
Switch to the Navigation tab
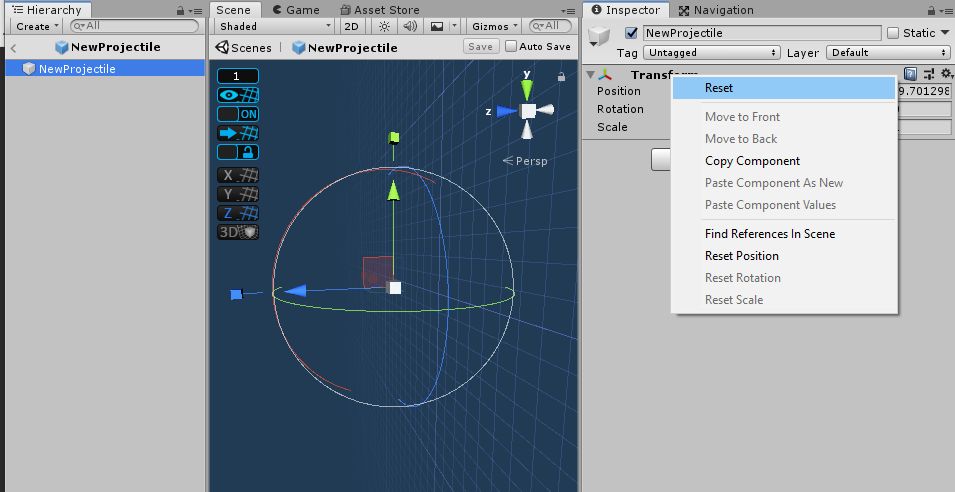coord(716,10)
